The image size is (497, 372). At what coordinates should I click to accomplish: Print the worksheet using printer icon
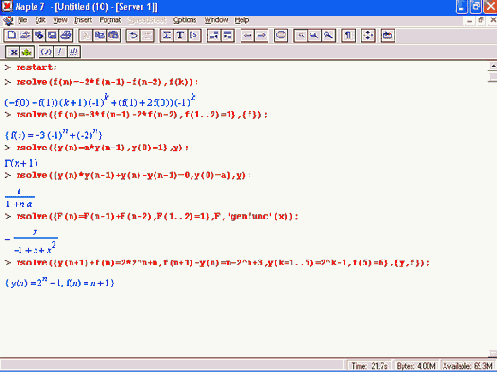(x=66, y=35)
